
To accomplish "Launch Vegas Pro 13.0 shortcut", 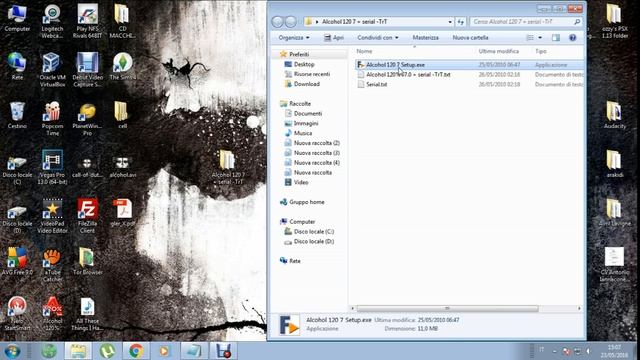I will [52, 167].
